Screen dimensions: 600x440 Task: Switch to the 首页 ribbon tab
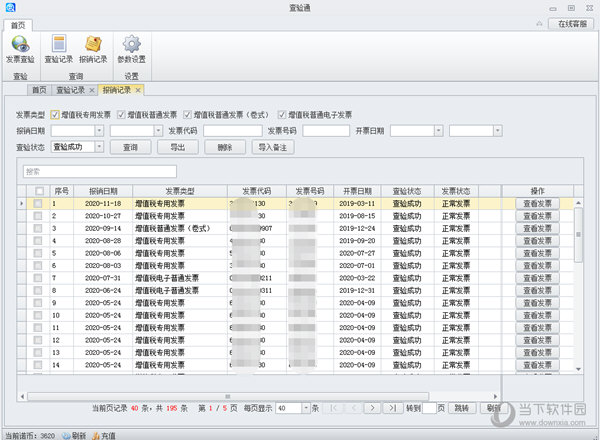tap(18, 25)
